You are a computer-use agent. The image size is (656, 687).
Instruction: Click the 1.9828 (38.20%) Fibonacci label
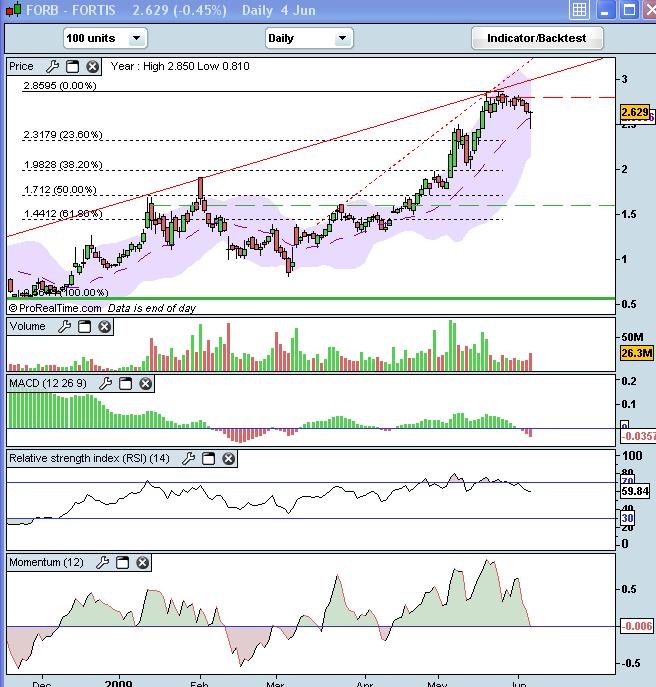tap(63, 165)
